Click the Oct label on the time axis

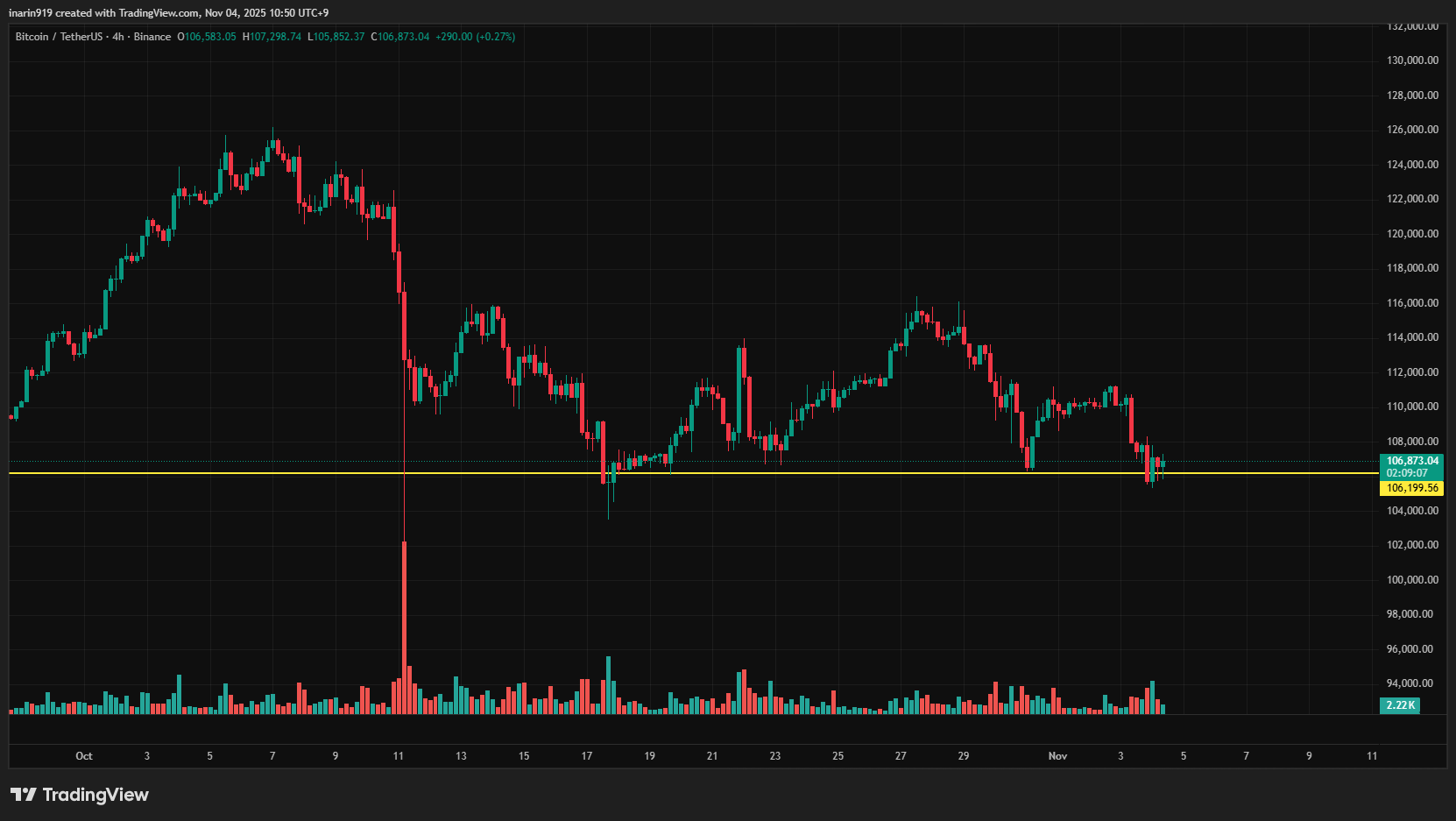(x=84, y=755)
